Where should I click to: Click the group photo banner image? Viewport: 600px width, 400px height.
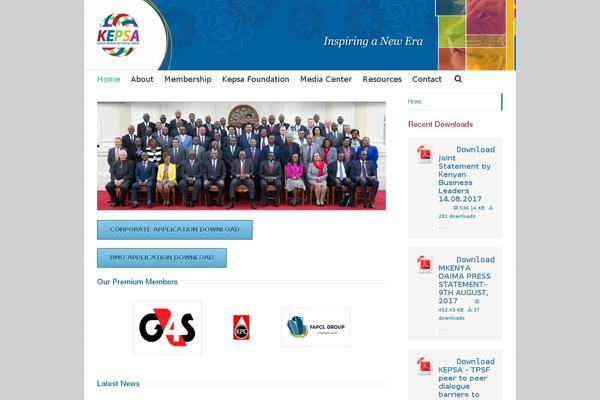[x=241, y=156]
